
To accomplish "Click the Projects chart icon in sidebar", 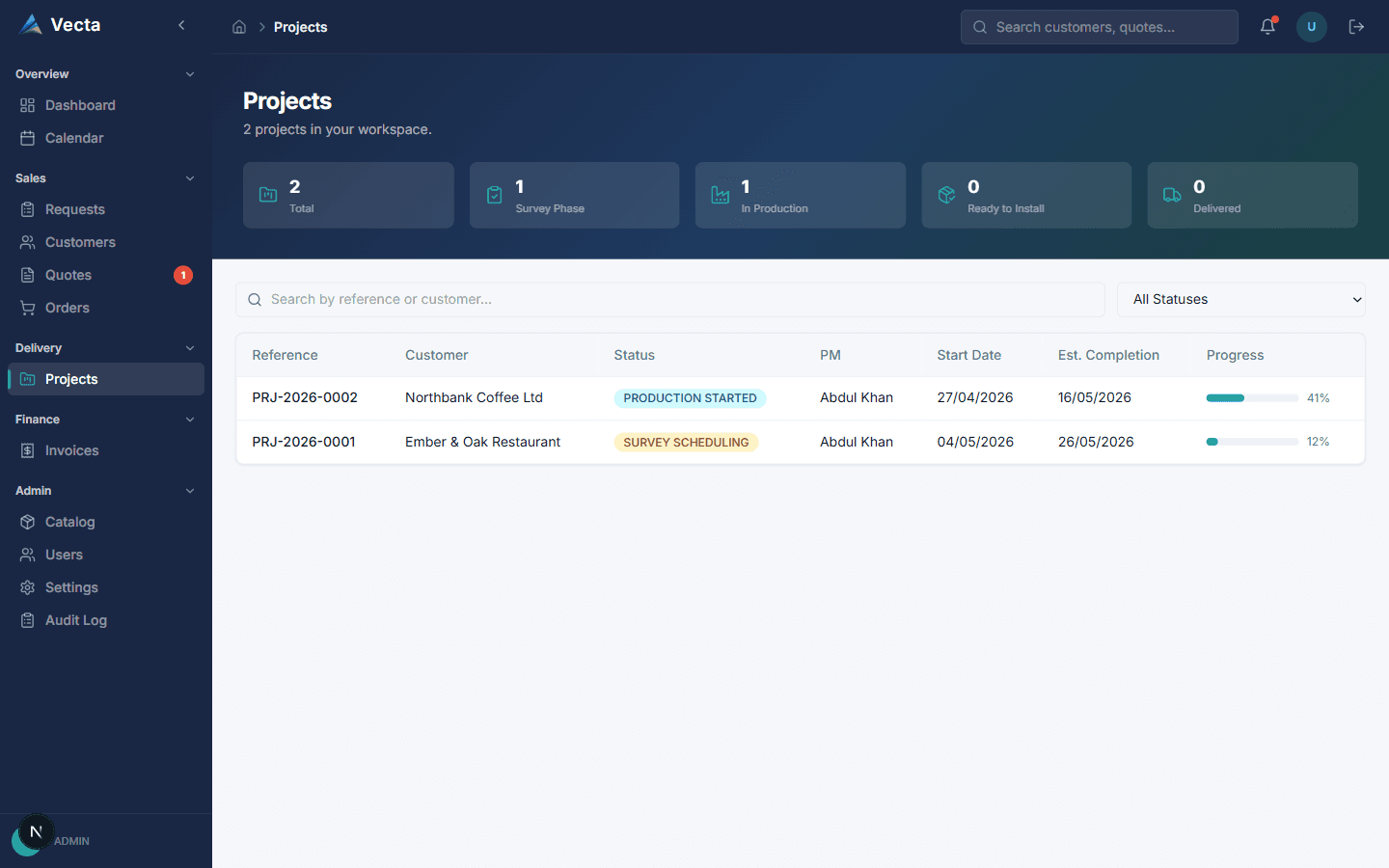I will [x=27, y=379].
